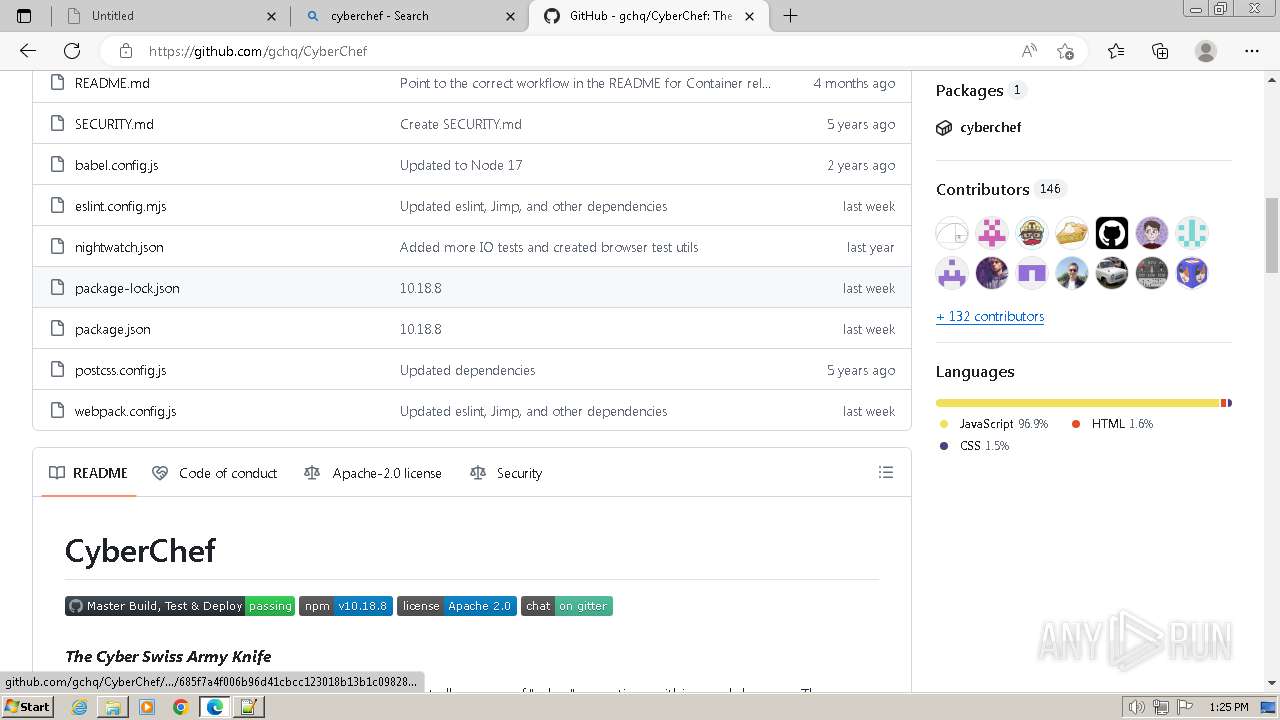Open the Collections icon

click(1160, 51)
